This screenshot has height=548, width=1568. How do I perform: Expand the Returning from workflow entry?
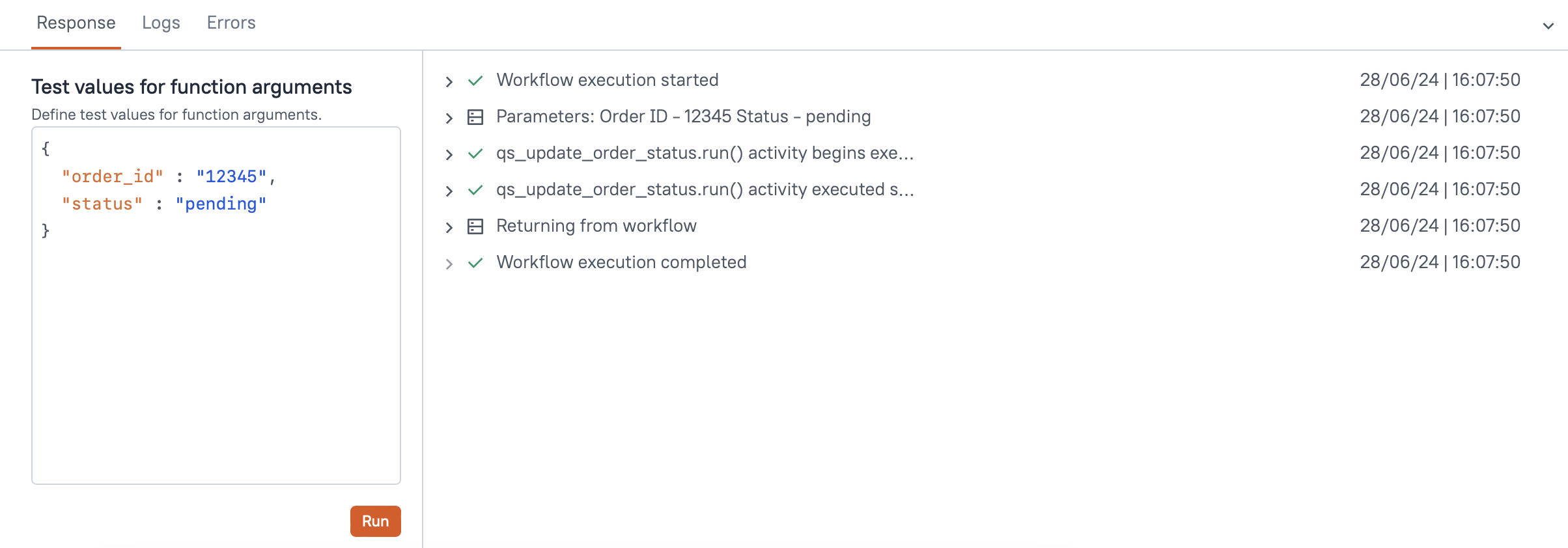(x=449, y=226)
